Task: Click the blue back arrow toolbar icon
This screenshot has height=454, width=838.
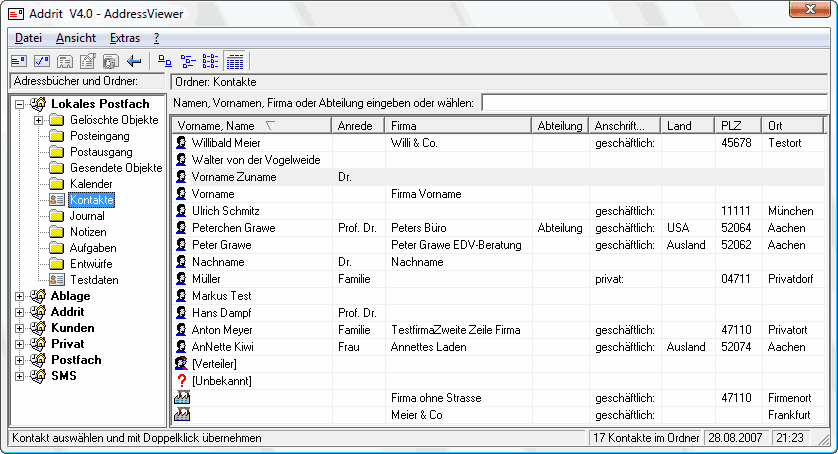Action: point(134,61)
